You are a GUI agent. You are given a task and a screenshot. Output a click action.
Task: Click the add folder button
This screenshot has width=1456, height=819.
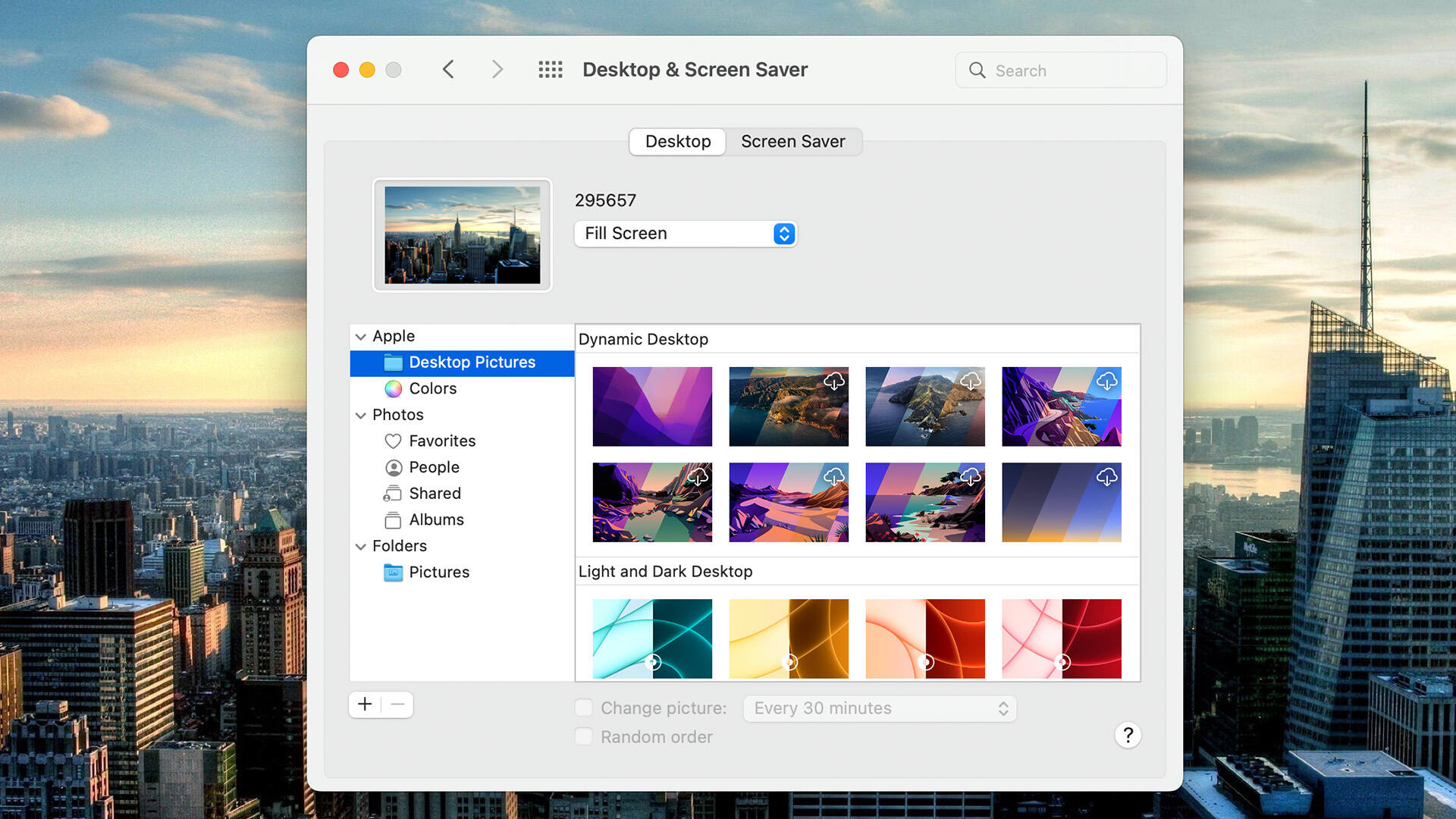click(365, 703)
